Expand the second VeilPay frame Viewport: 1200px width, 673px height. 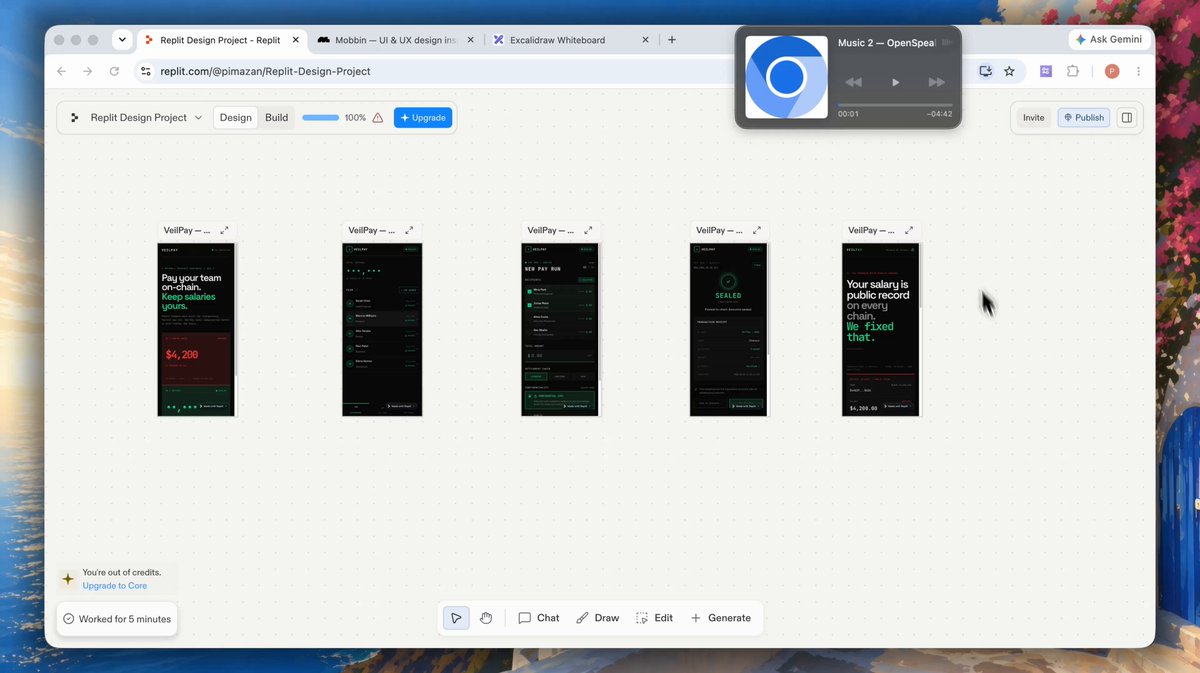[x=408, y=230]
